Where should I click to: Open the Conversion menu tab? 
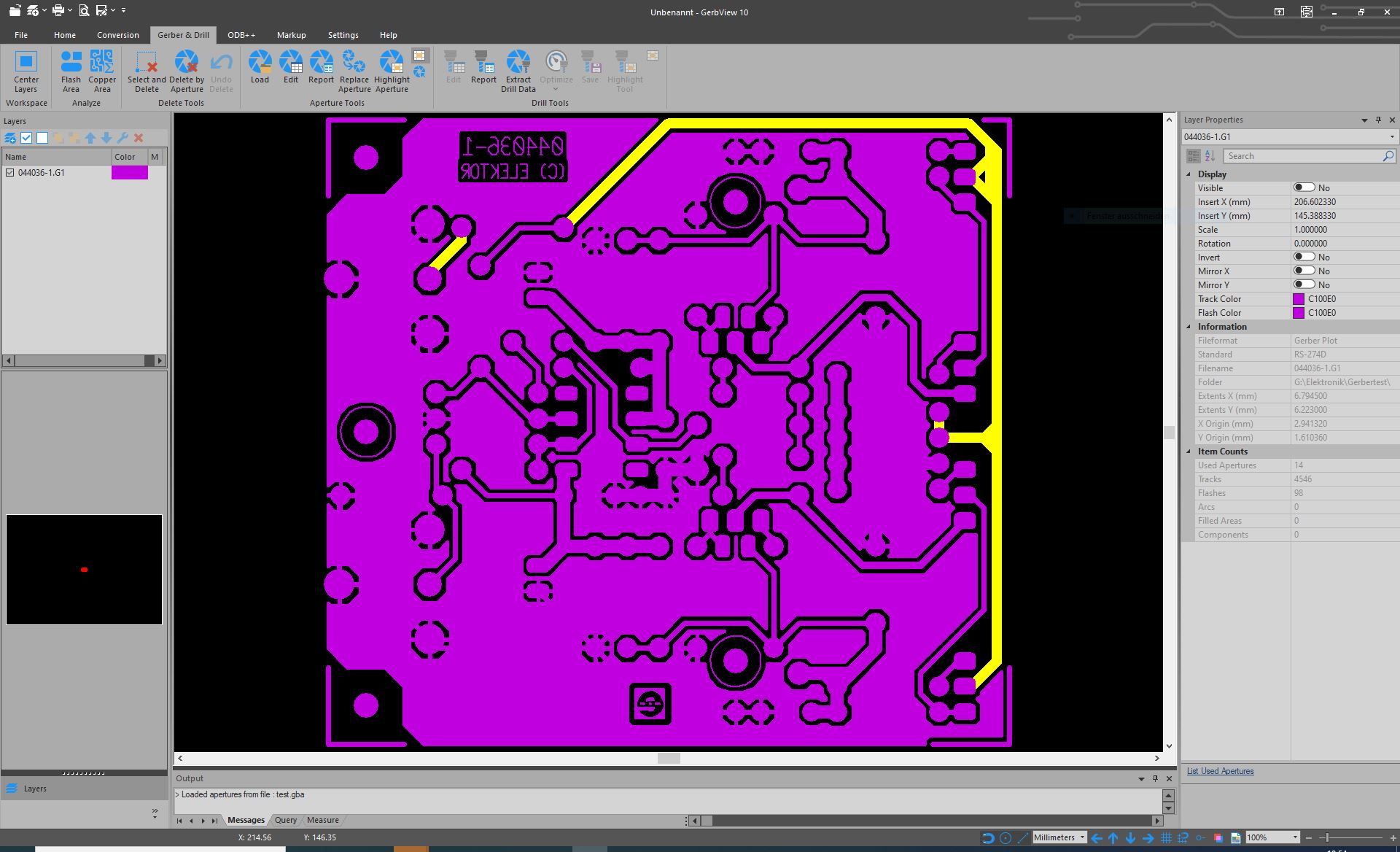[118, 35]
